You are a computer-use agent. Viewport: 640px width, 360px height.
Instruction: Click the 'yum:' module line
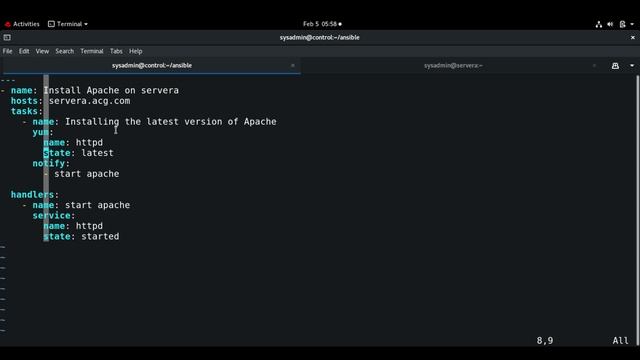pyautogui.click(x=43, y=132)
